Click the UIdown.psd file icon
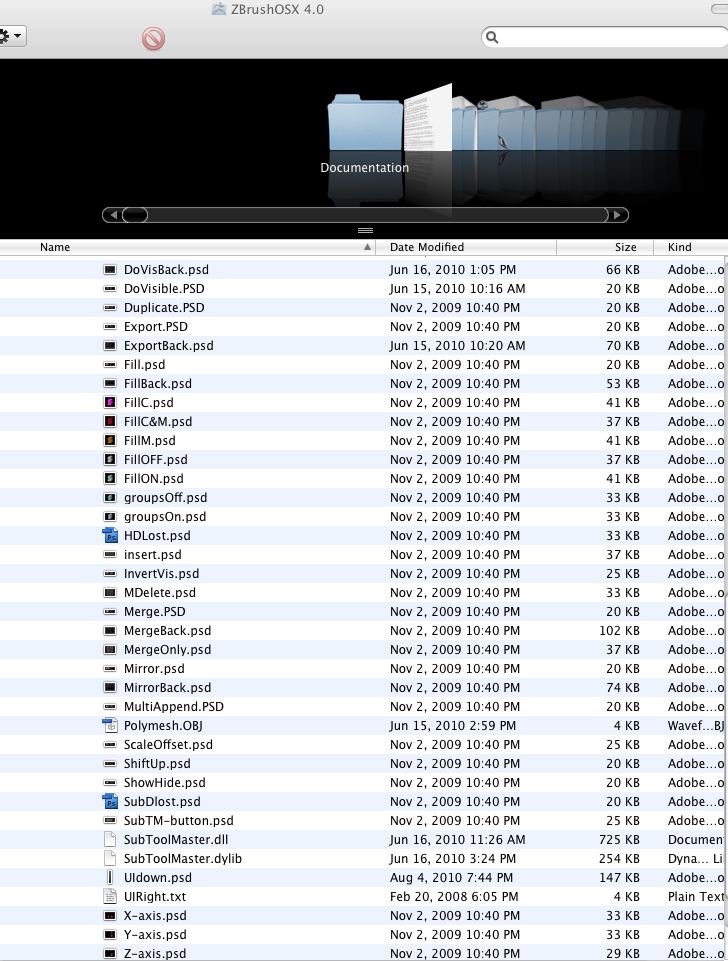Image resolution: width=728 pixels, height=961 pixels. (110, 878)
